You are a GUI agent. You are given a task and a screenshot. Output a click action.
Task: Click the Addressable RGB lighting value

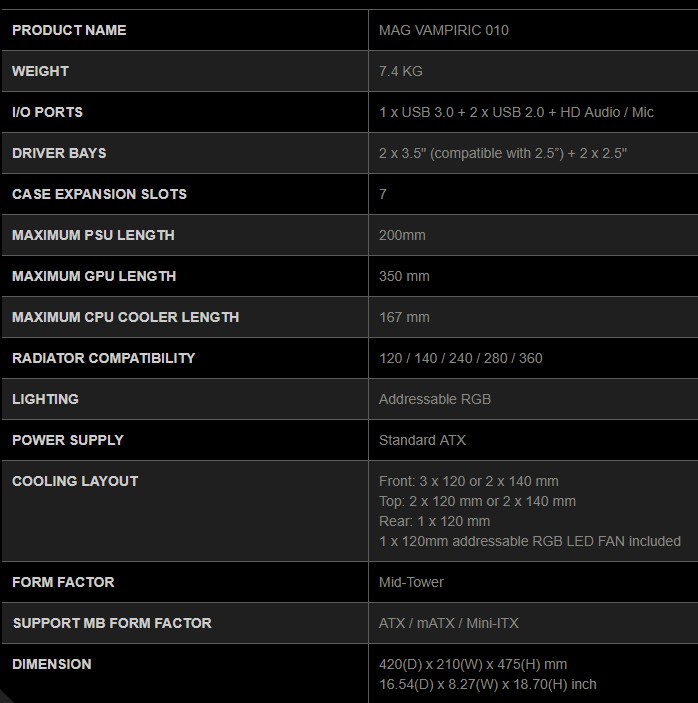[435, 399]
